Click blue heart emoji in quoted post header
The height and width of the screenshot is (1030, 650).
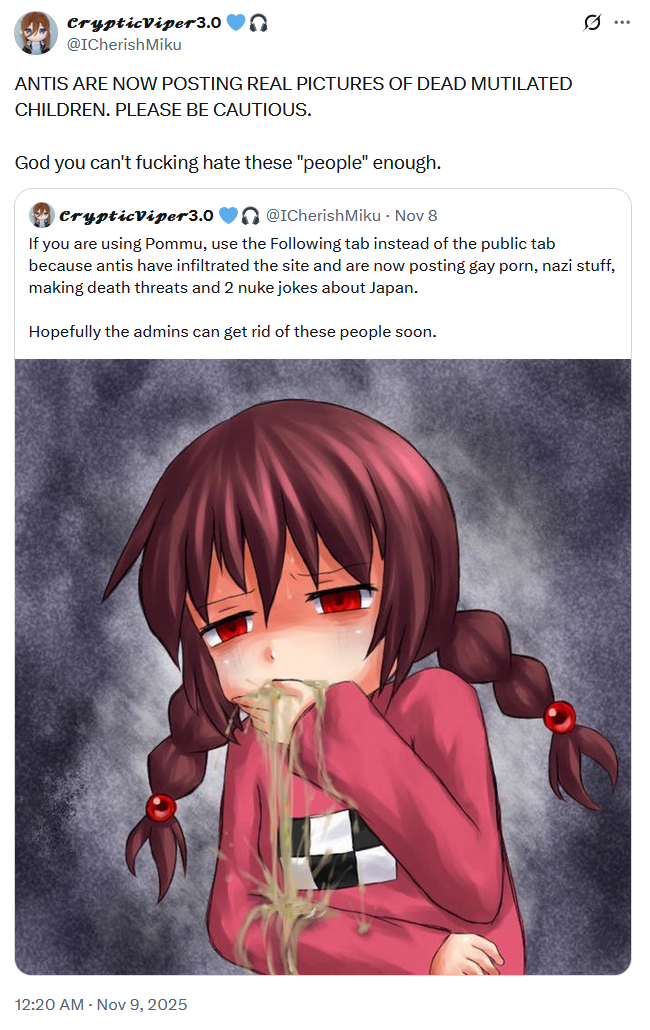click(228, 215)
